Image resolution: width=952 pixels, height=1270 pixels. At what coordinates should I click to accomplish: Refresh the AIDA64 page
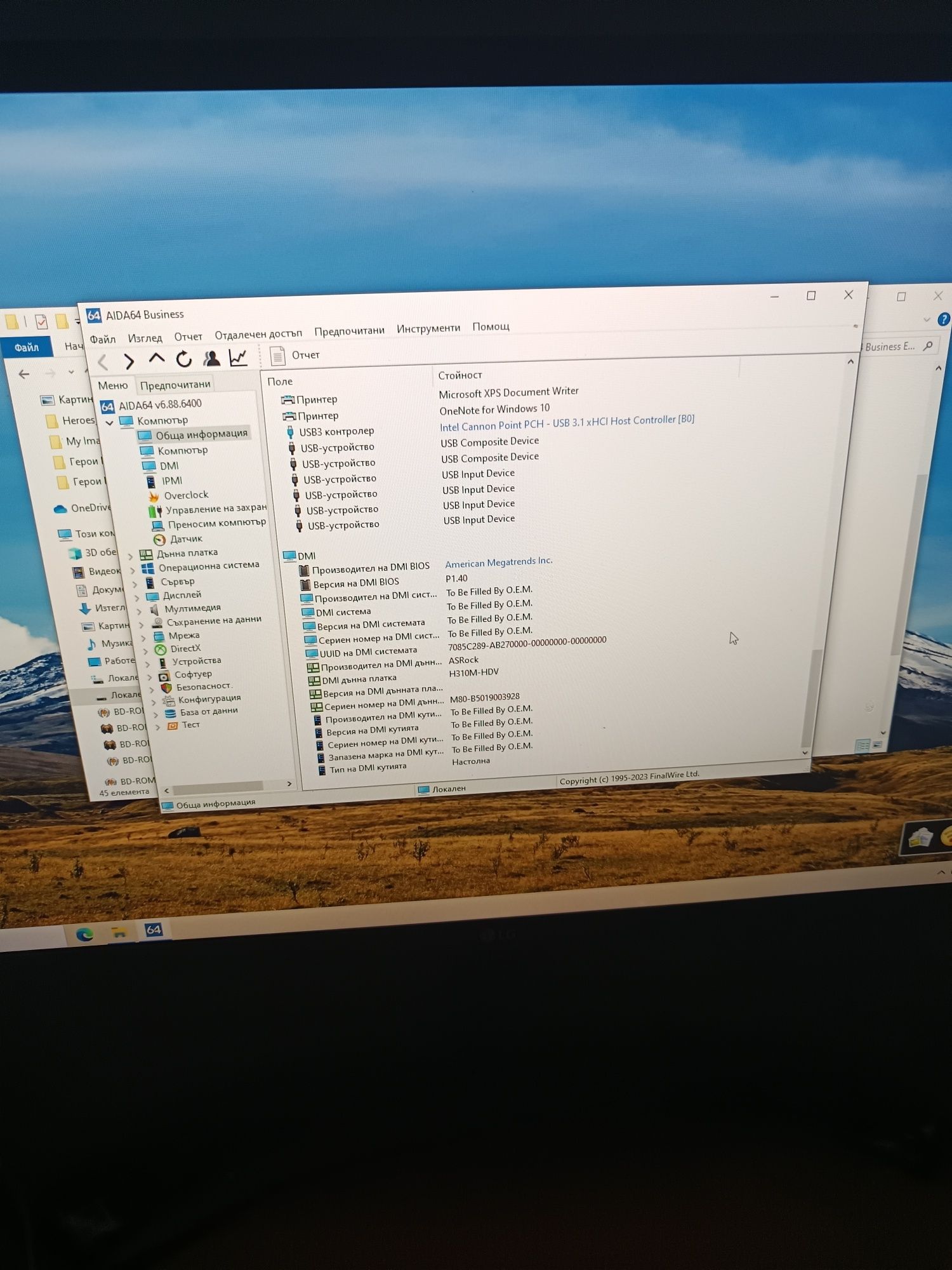[184, 359]
